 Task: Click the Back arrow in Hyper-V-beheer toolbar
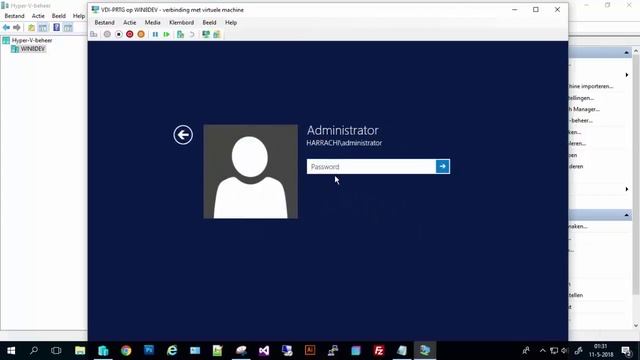point(6,27)
